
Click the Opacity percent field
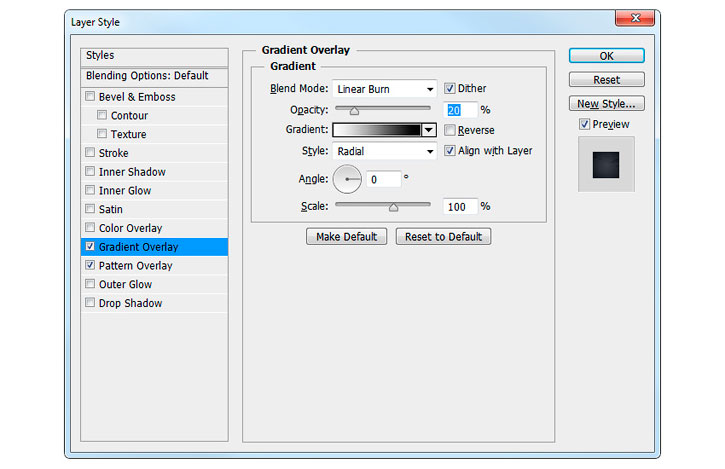(460, 110)
